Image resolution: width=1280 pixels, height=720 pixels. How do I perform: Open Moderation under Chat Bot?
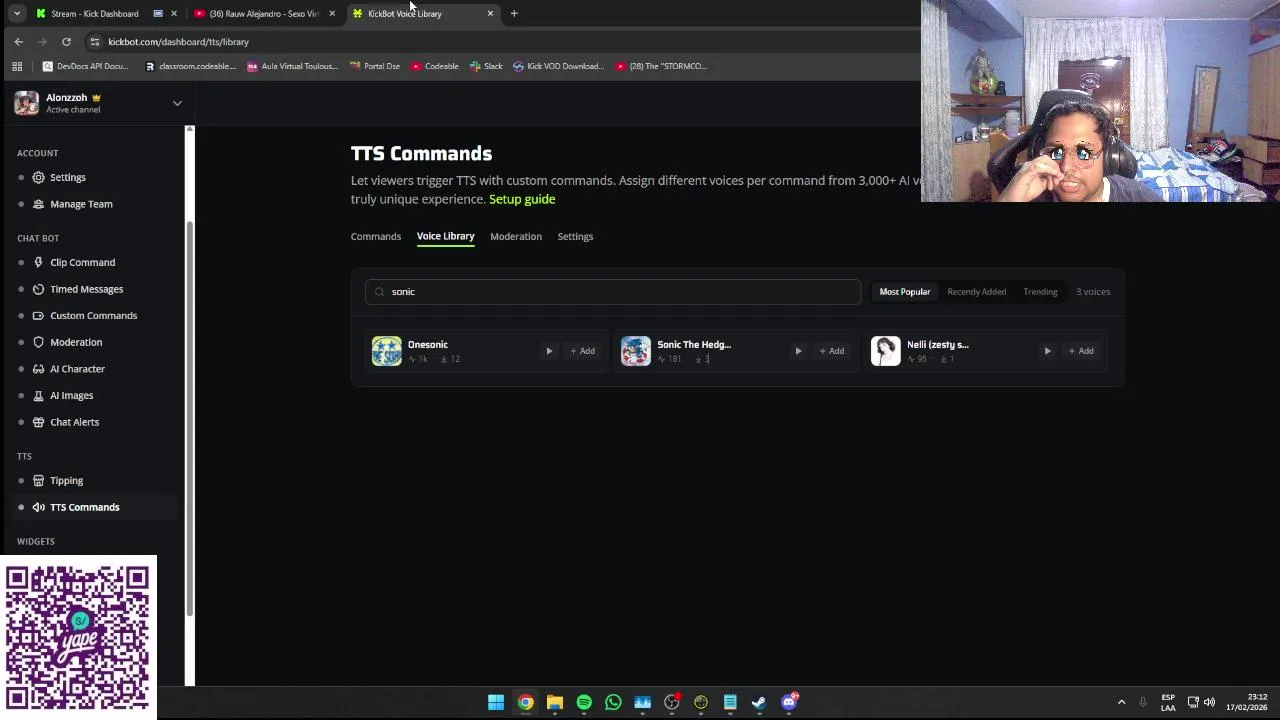75,342
